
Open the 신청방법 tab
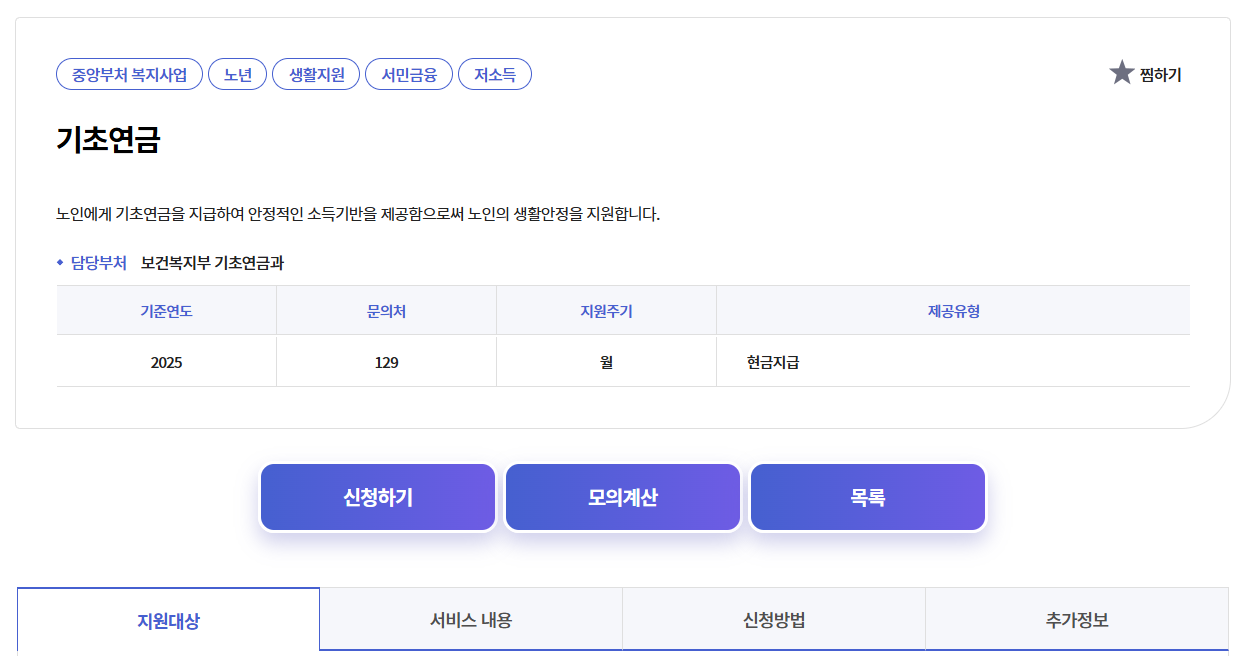click(773, 619)
